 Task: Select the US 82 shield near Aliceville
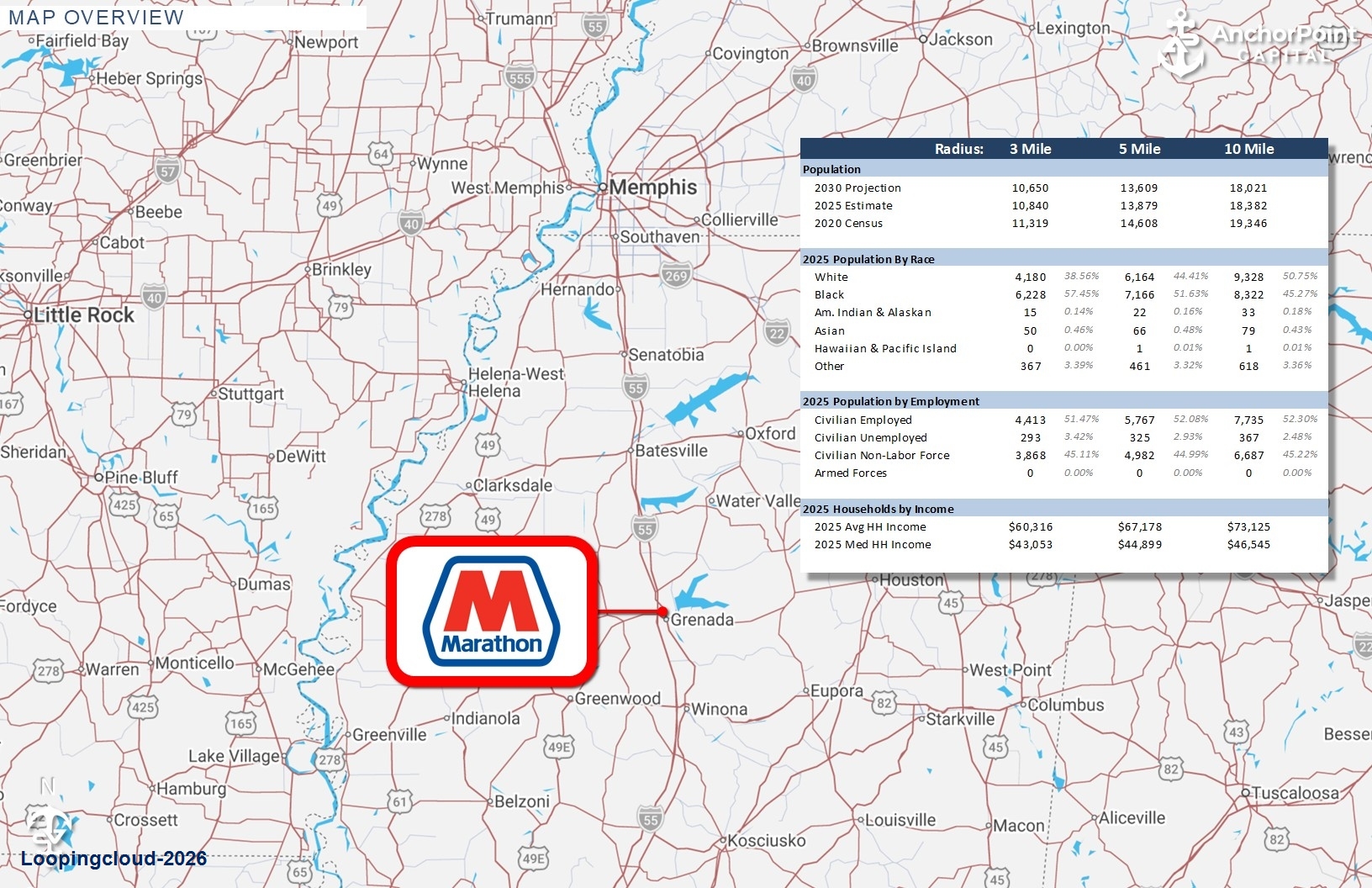coord(1170,769)
